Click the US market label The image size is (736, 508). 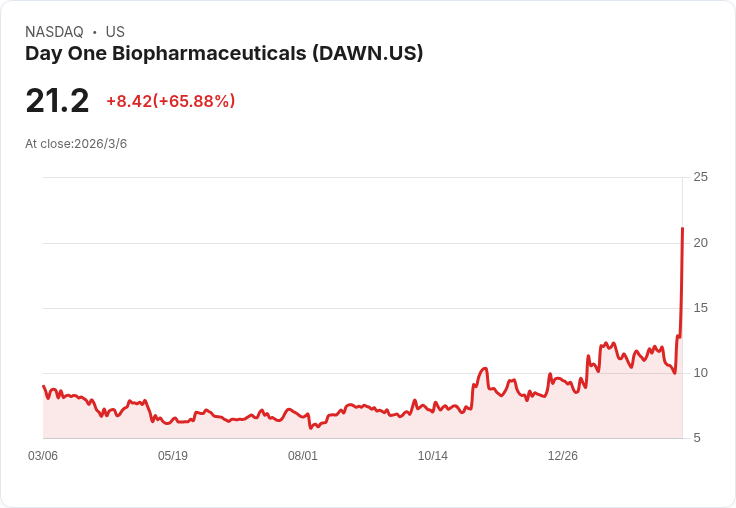(x=115, y=32)
